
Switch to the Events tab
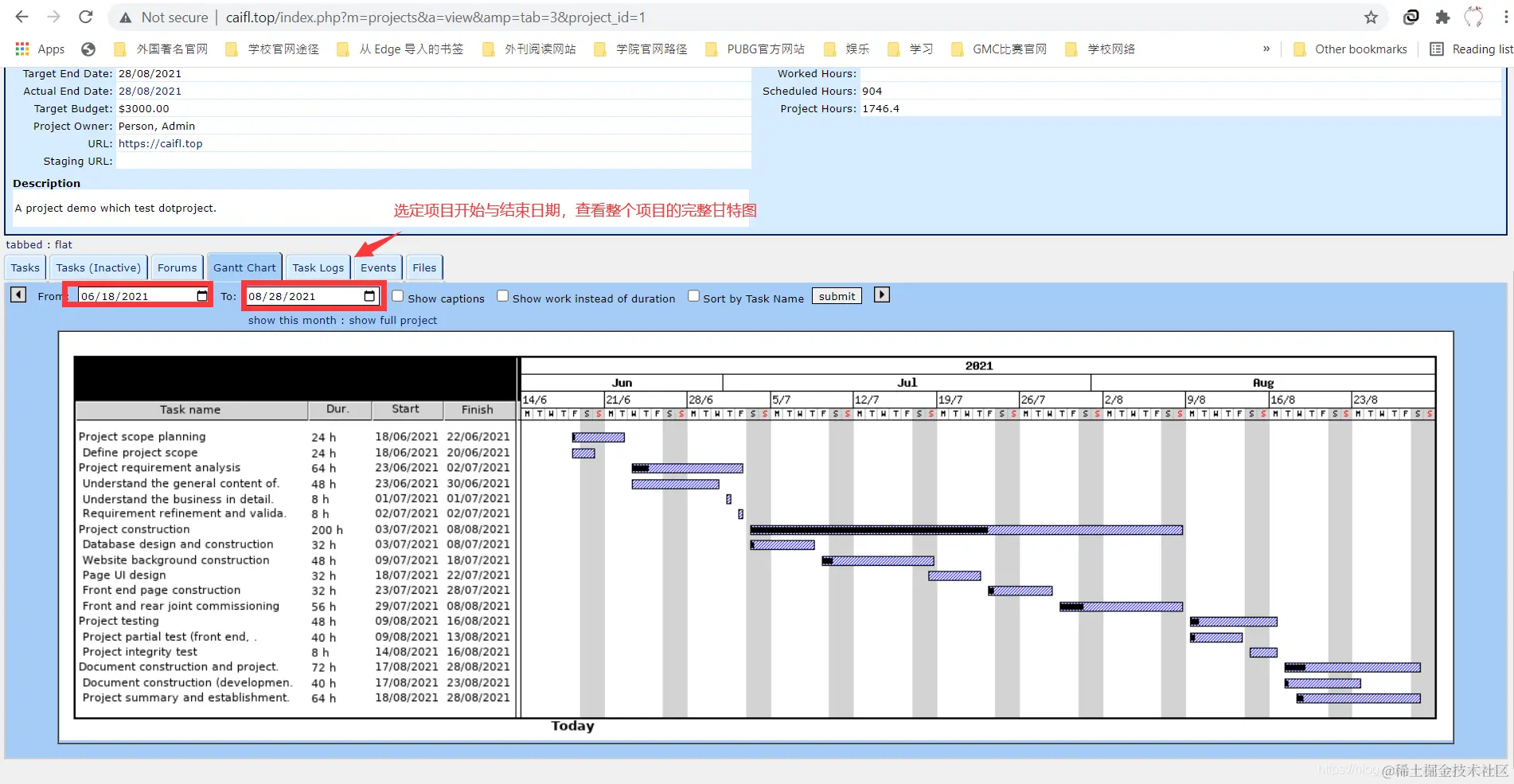point(378,268)
